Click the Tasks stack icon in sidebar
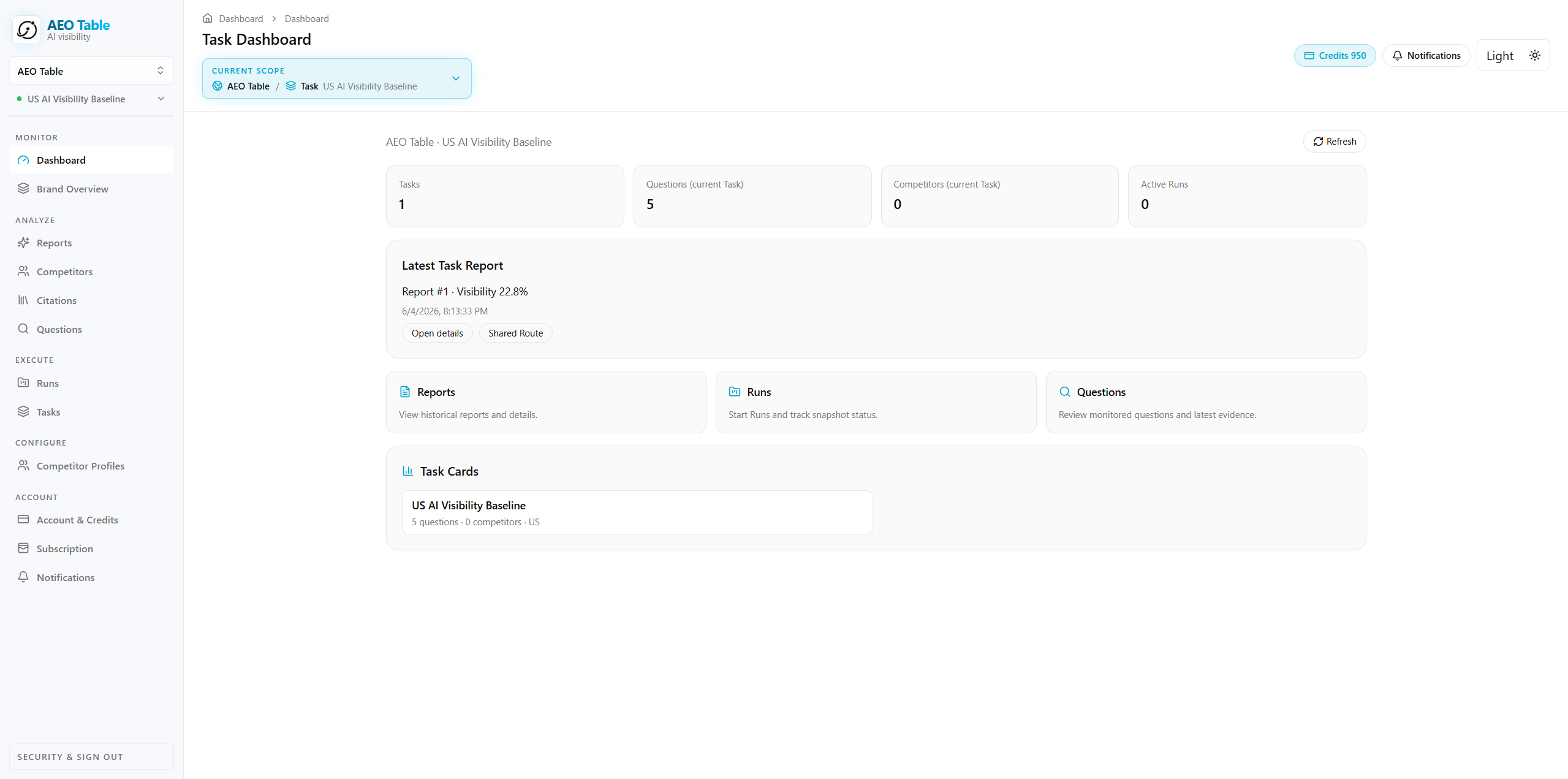 (x=23, y=411)
